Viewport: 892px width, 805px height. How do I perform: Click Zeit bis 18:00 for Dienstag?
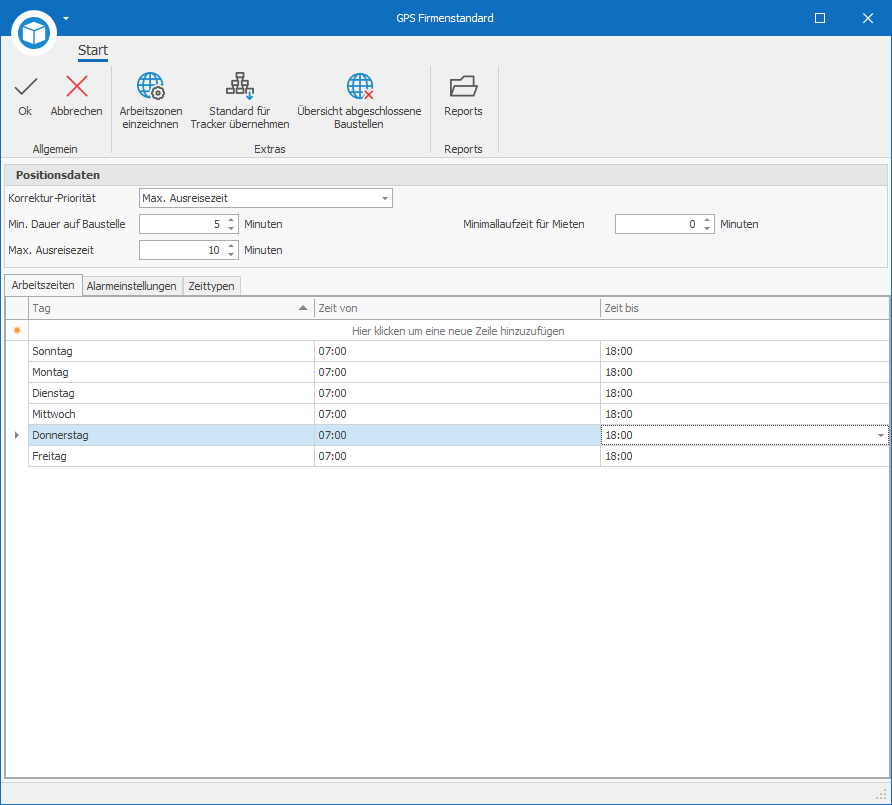(x=745, y=393)
